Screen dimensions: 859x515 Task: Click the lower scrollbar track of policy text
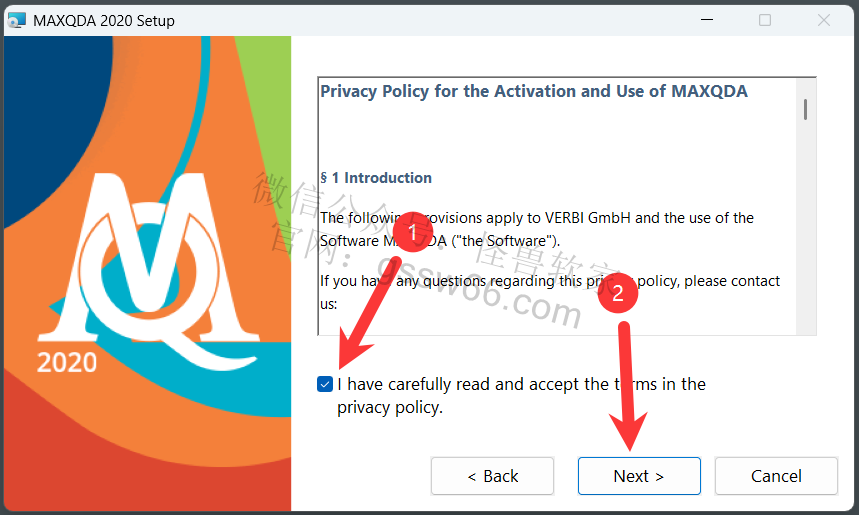805,230
